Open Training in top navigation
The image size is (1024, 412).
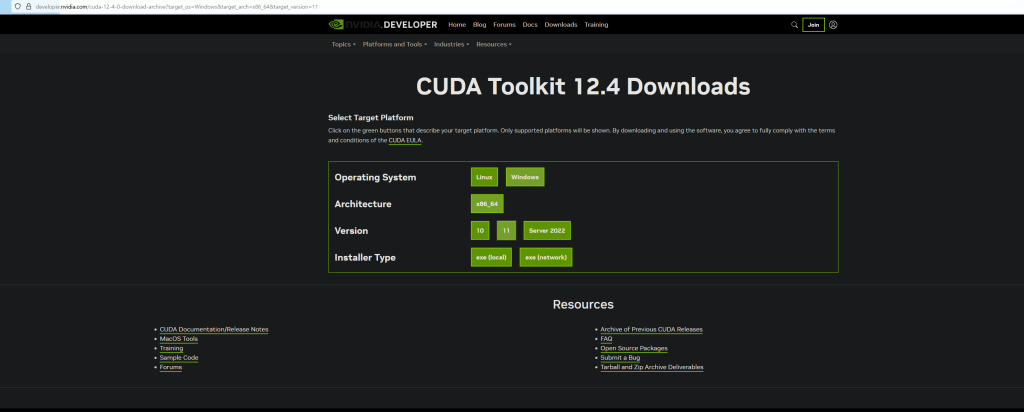(x=596, y=25)
